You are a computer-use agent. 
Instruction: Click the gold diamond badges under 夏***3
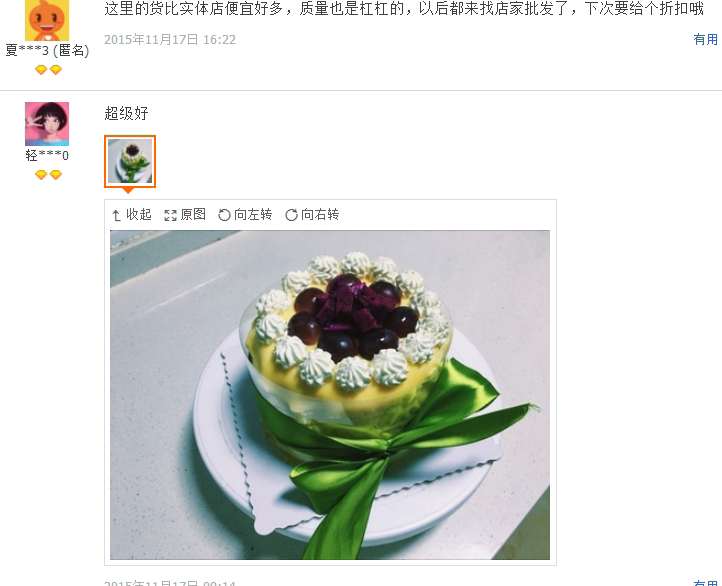(48, 70)
